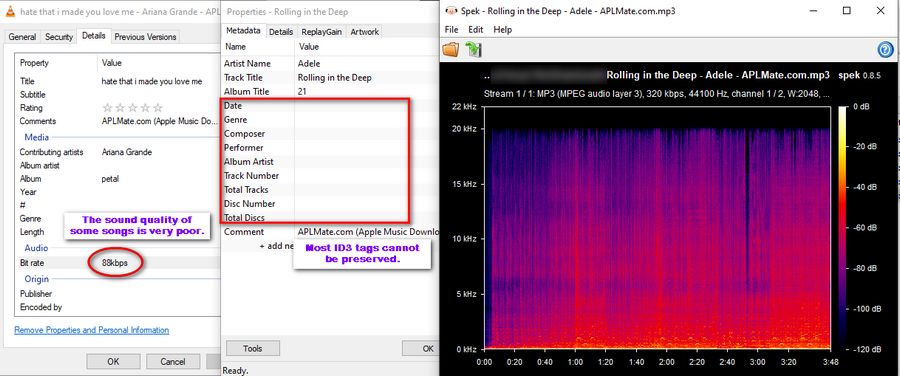The height and width of the screenshot is (376, 900).
Task: Click the spectrogram display area
Action: [x=658, y=227]
